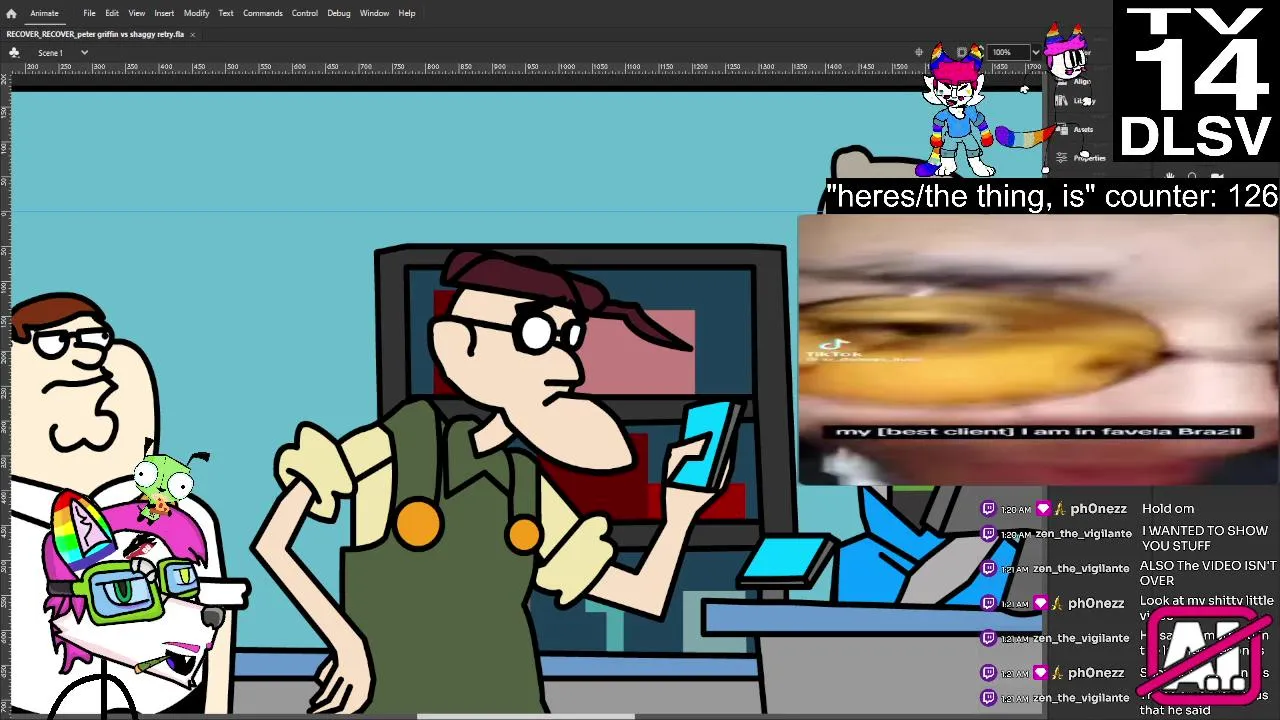Screen dimensions: 1280x720
Task: Select the Animate workspace tab
Action: (44, 13)
